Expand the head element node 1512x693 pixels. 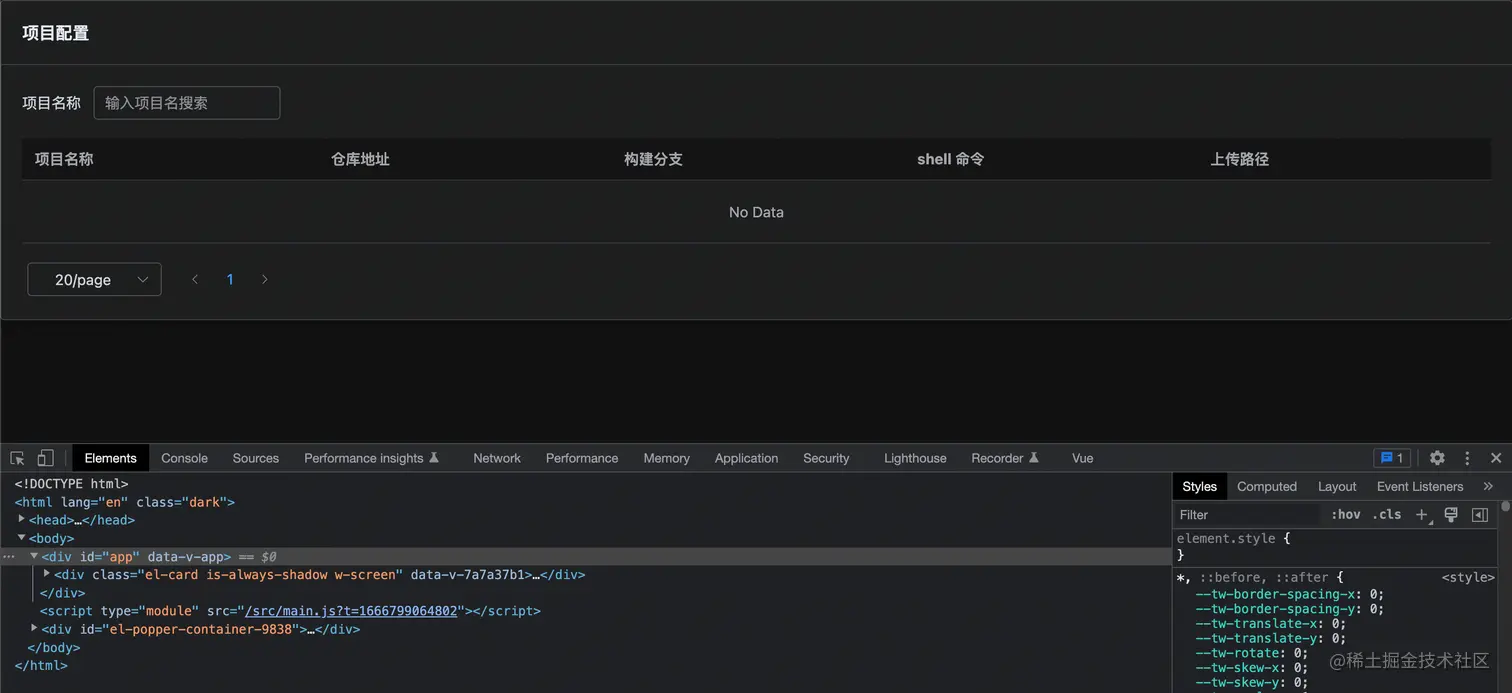click(22, 519)
